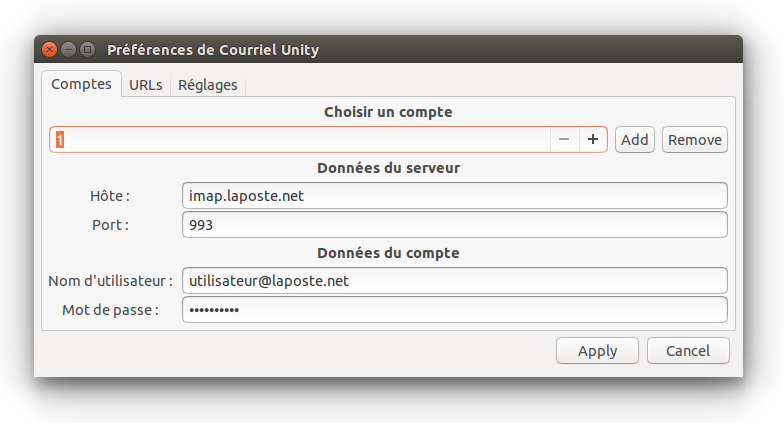This screenshot has width=784, height=423.
Task: Cancel the preferences dialog
Action: coord(688,351)
